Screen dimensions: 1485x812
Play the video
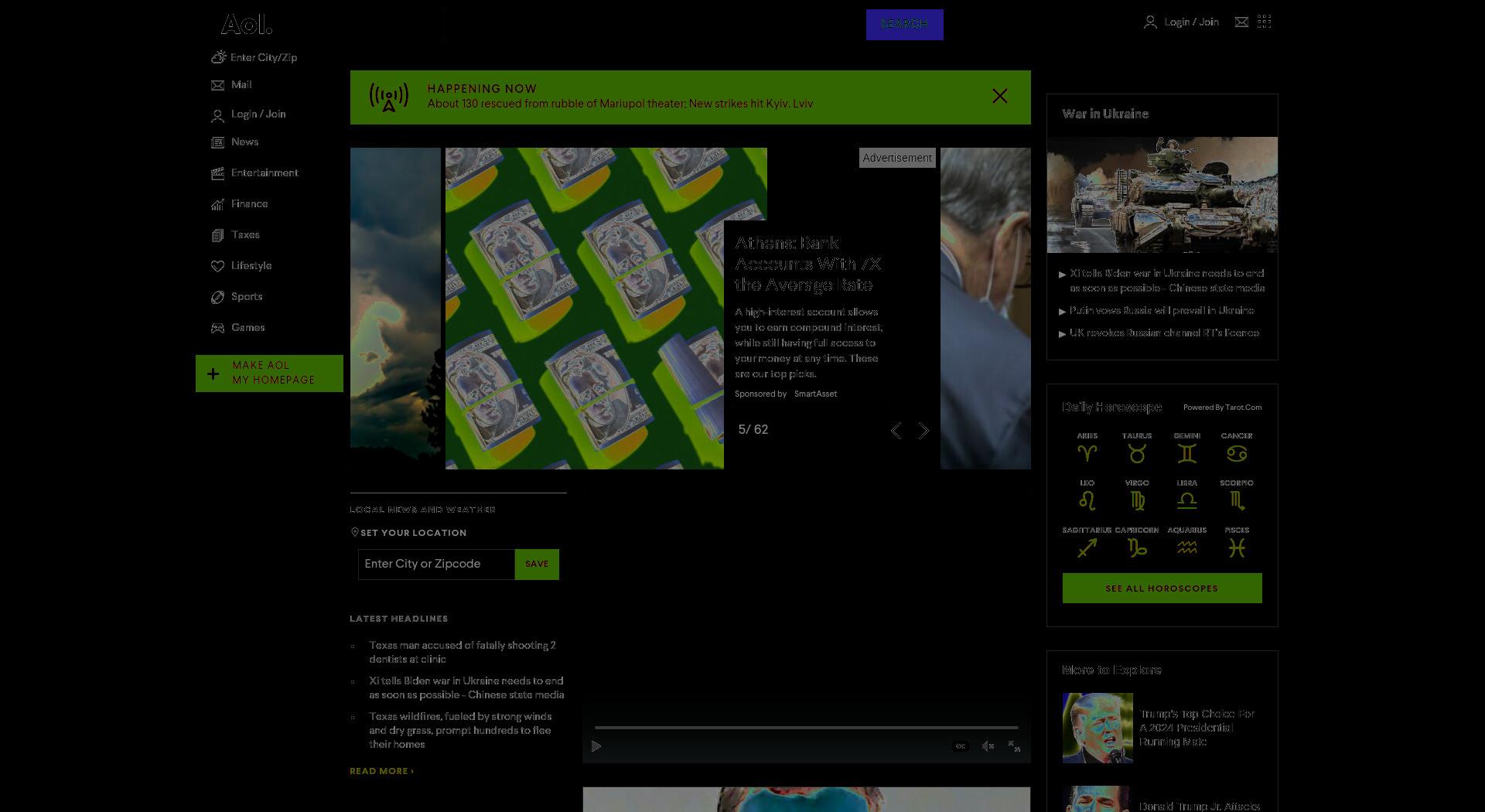(596, 746)
